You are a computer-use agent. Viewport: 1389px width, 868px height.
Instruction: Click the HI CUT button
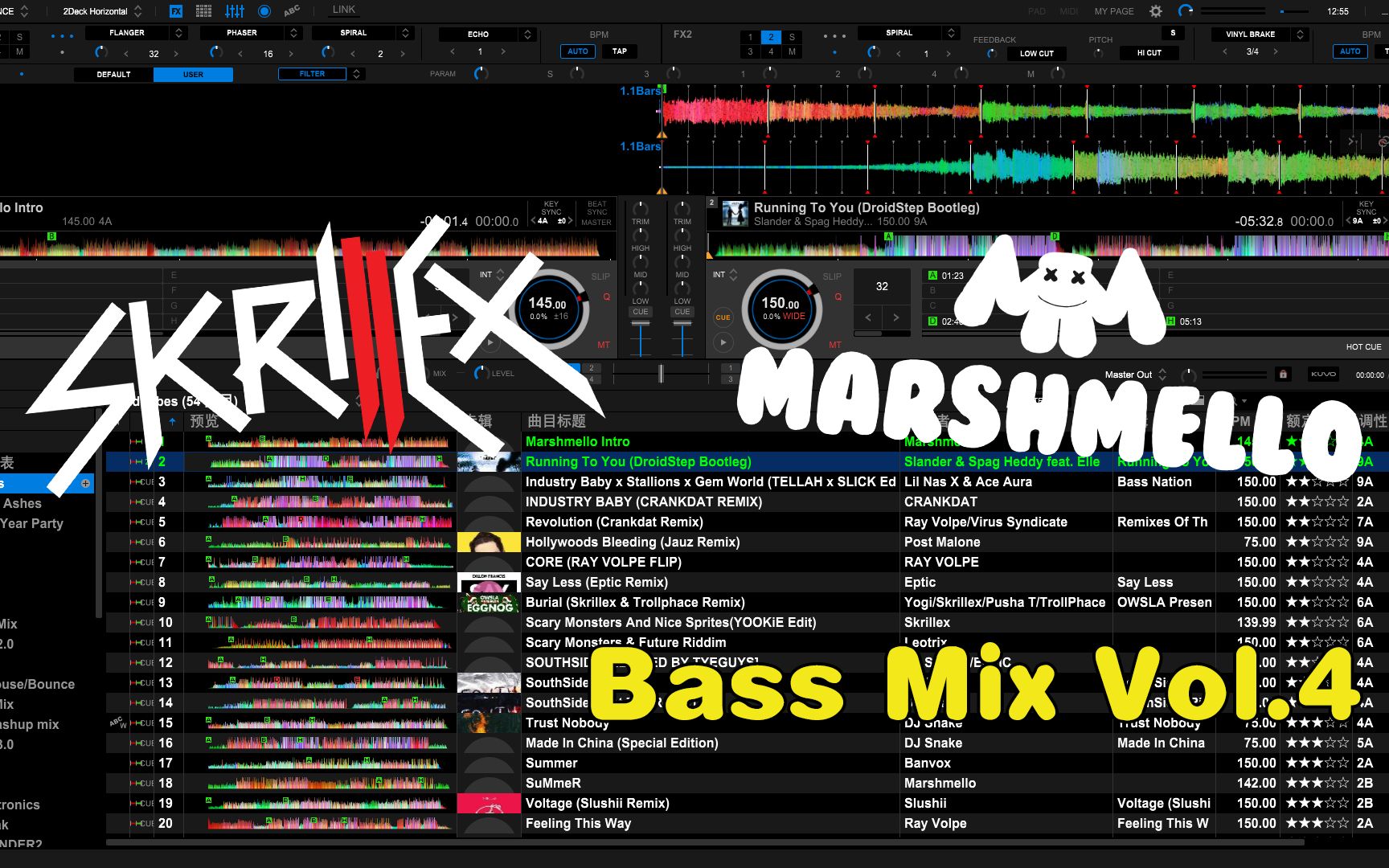click(1149, 53)
